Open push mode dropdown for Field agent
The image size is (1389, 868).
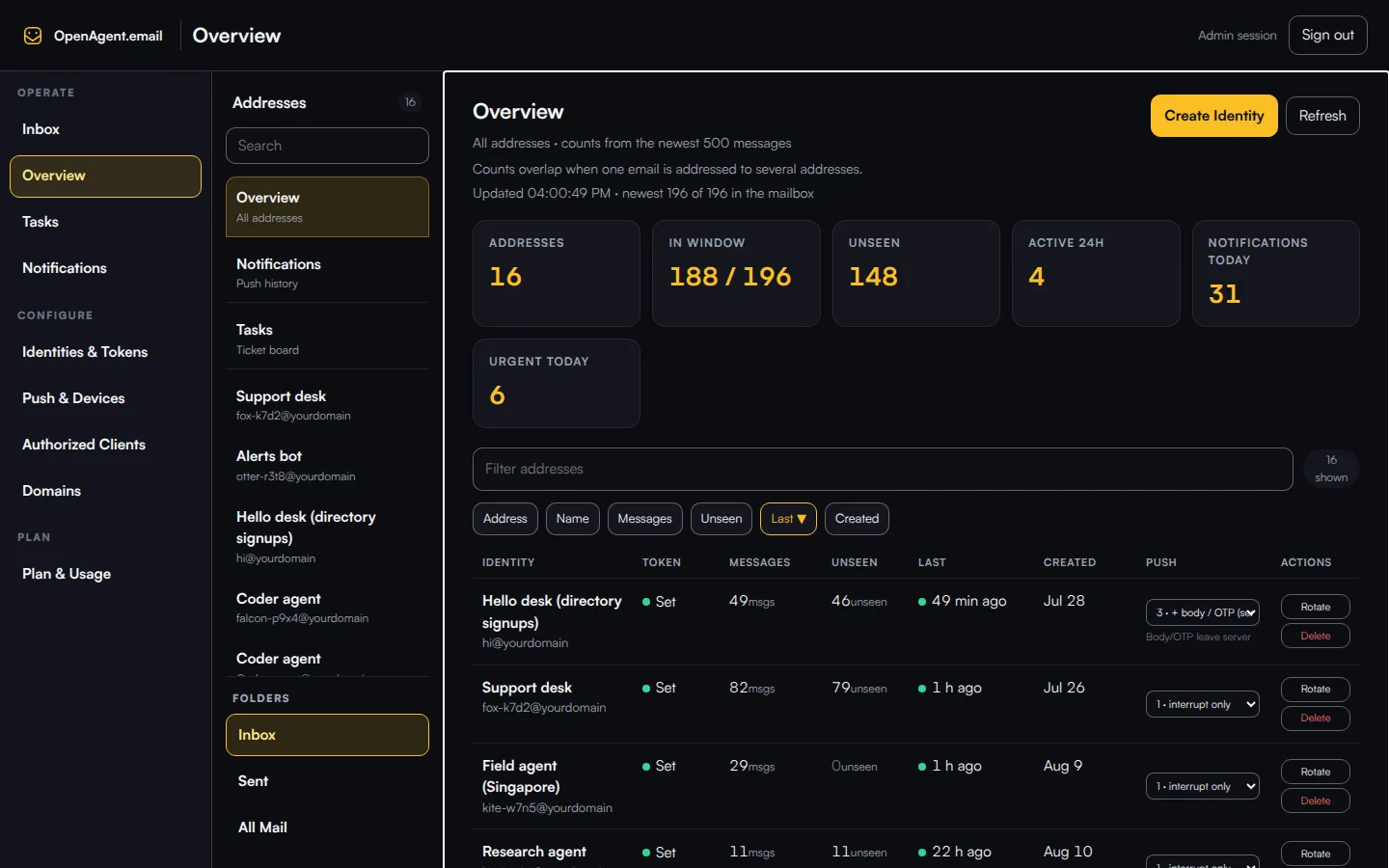(1203, 786)
